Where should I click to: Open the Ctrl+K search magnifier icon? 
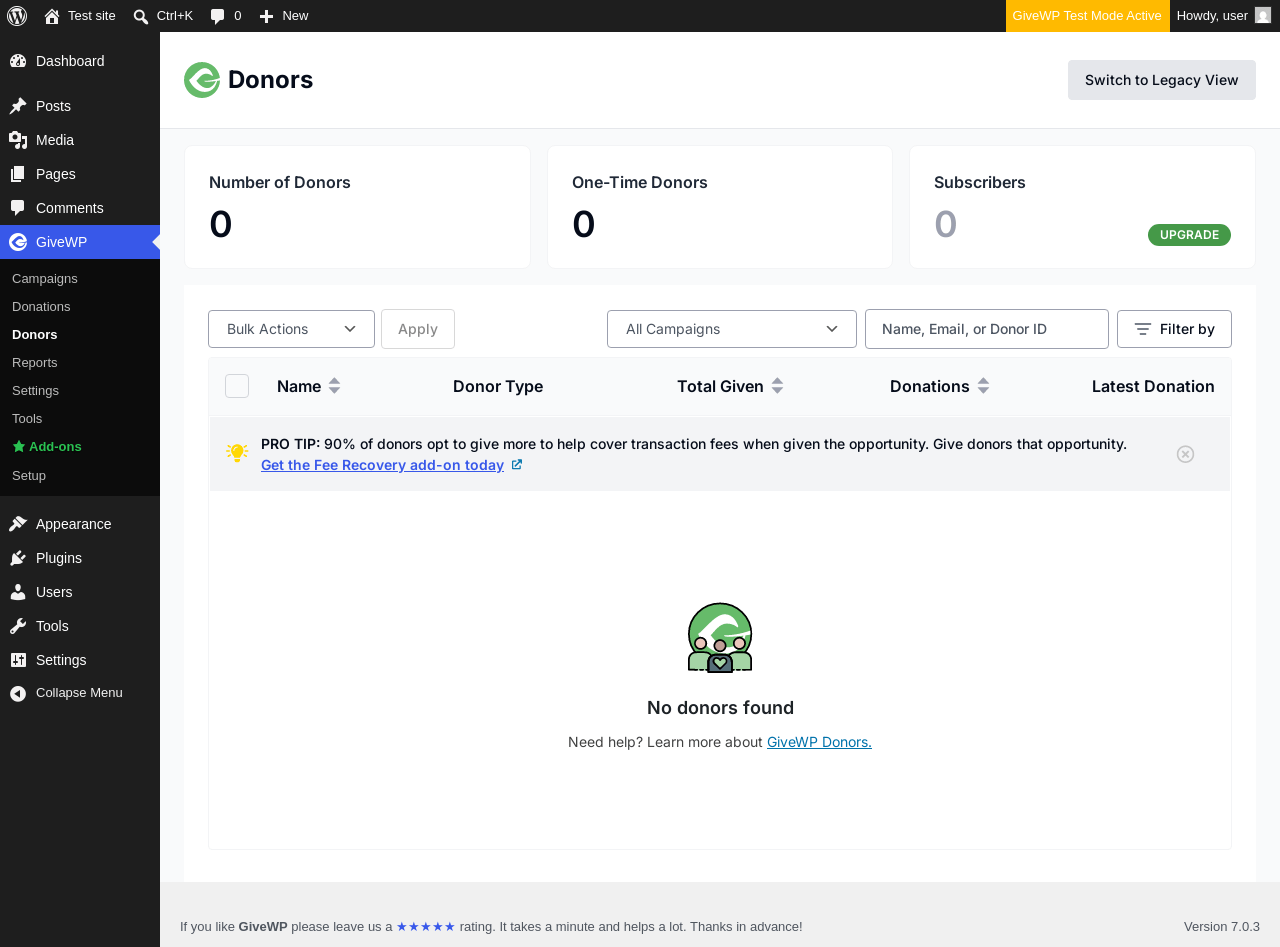click(x=141, y=16)
